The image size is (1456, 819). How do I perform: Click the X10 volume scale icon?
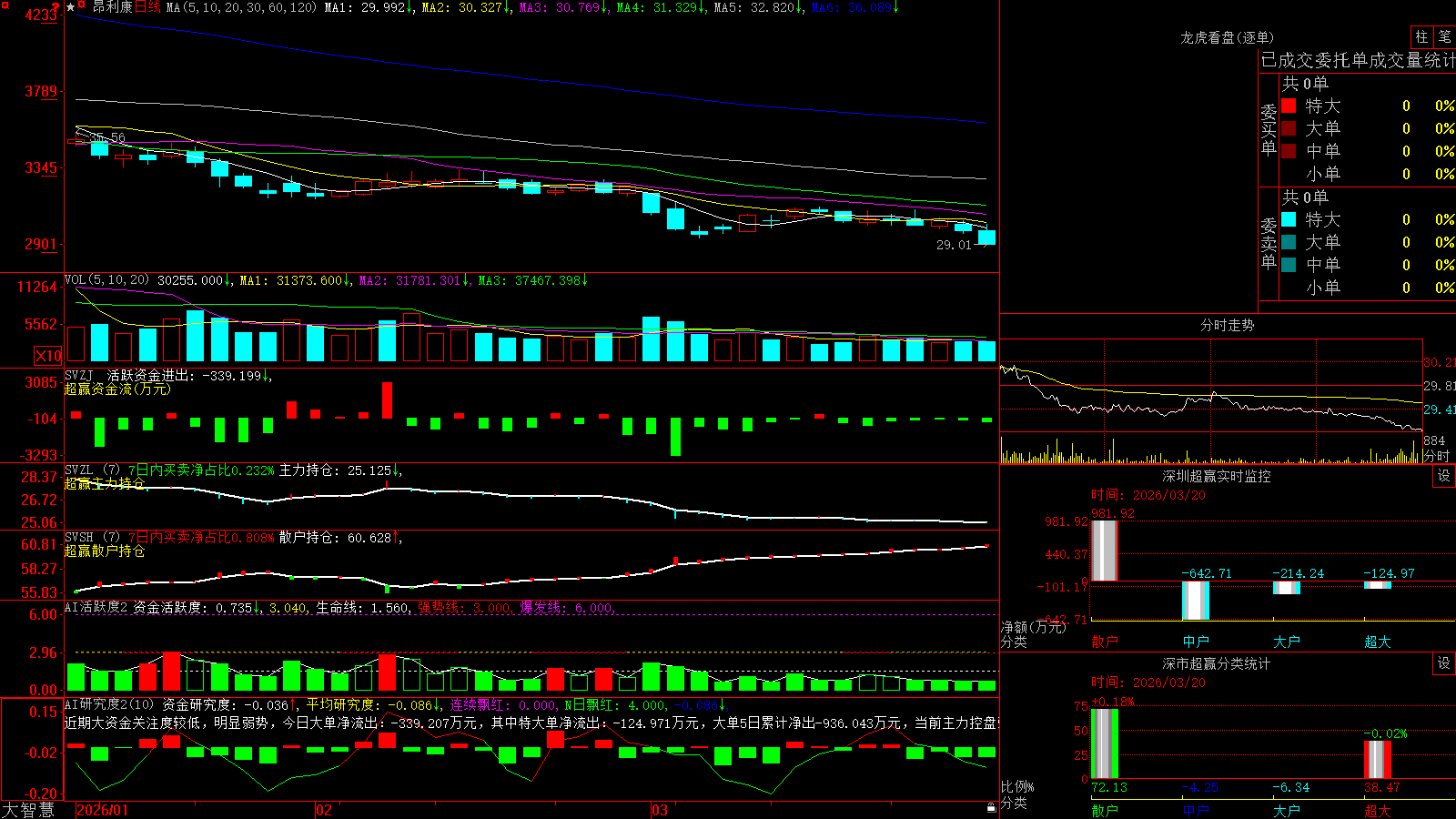[48, 356]
